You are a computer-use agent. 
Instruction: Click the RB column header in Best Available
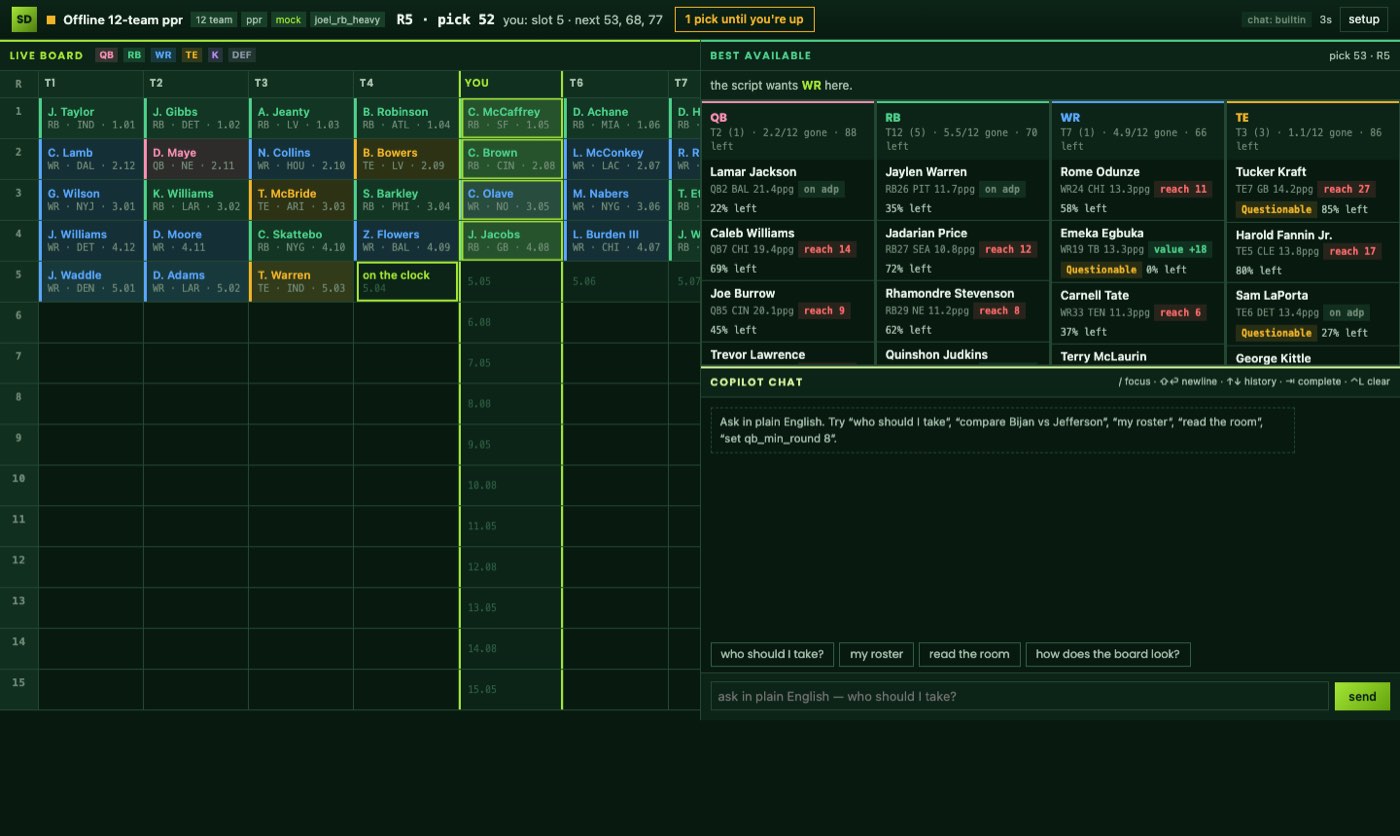coord(962,131)
